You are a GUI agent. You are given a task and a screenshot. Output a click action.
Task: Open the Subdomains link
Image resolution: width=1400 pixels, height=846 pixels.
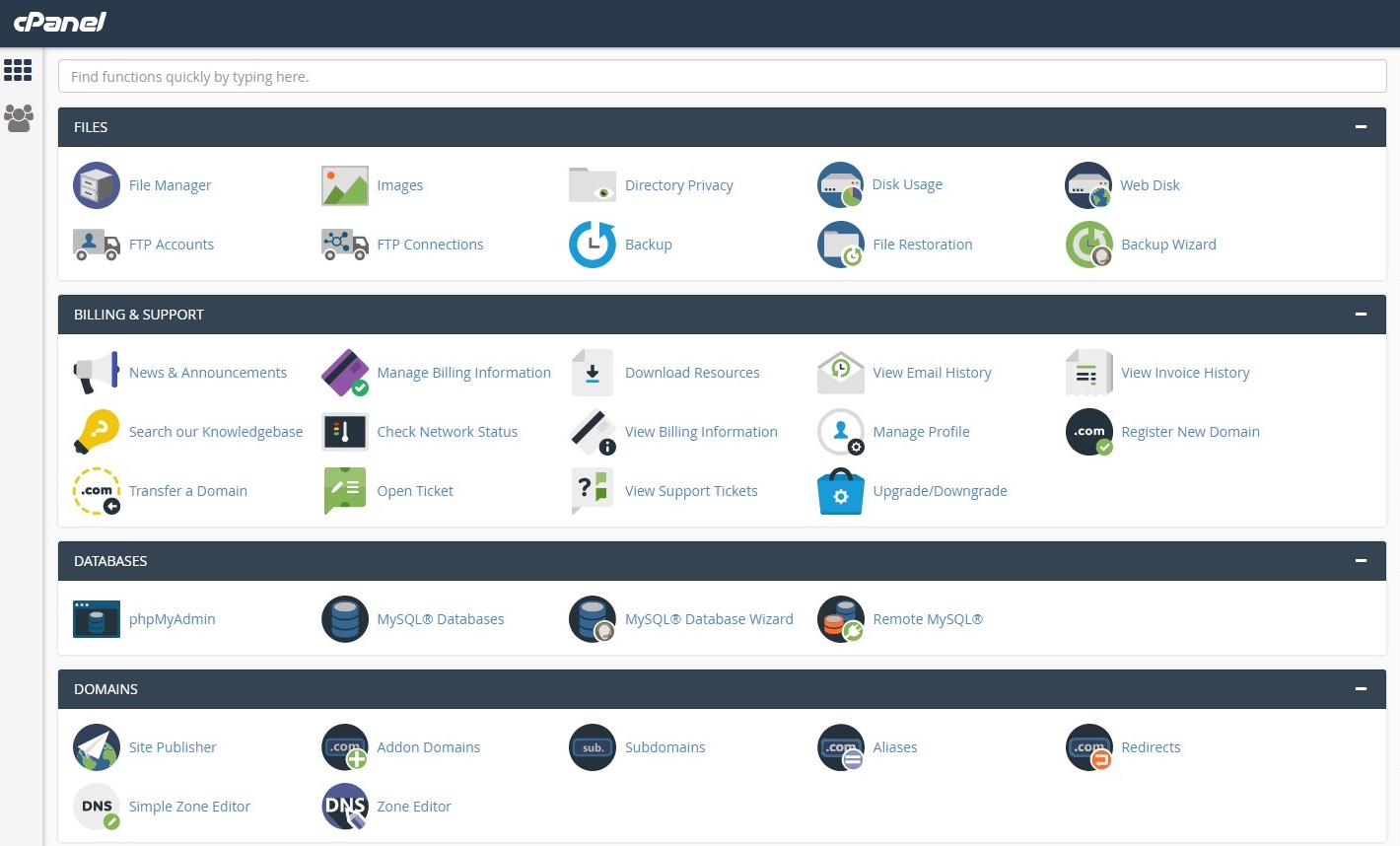tap(665, 747)
